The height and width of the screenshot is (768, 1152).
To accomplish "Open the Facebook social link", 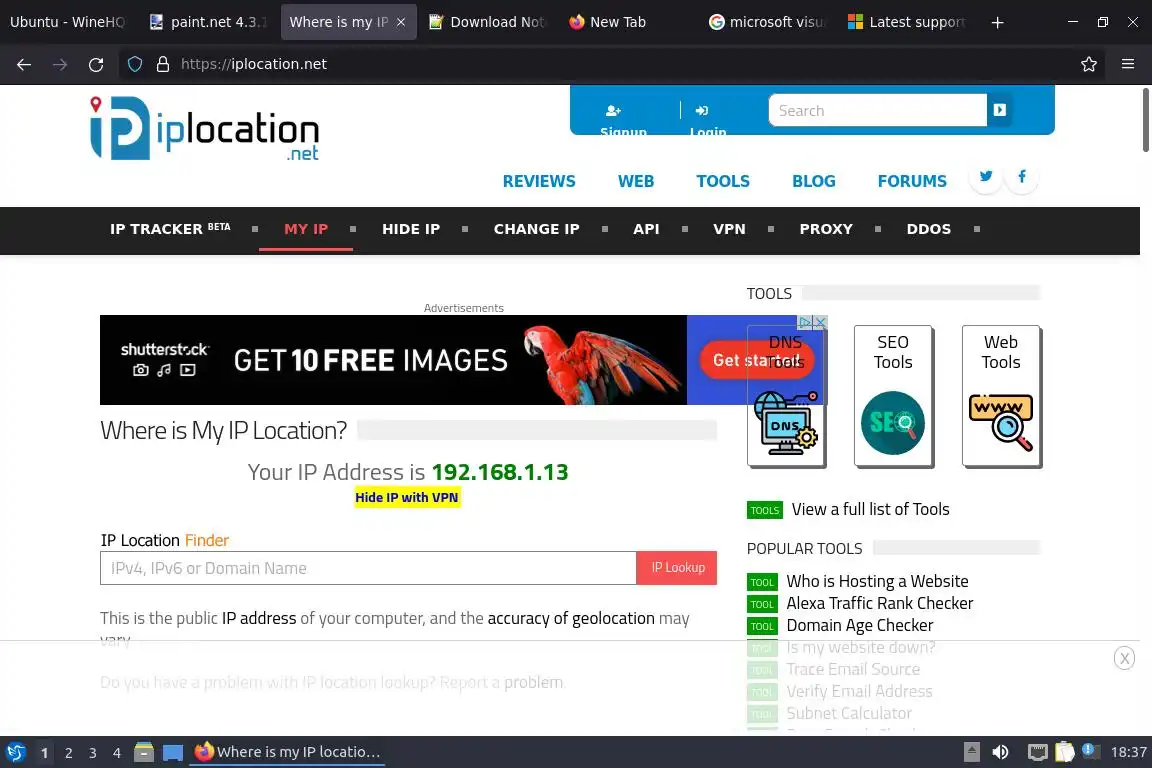I will point(1022,176).
